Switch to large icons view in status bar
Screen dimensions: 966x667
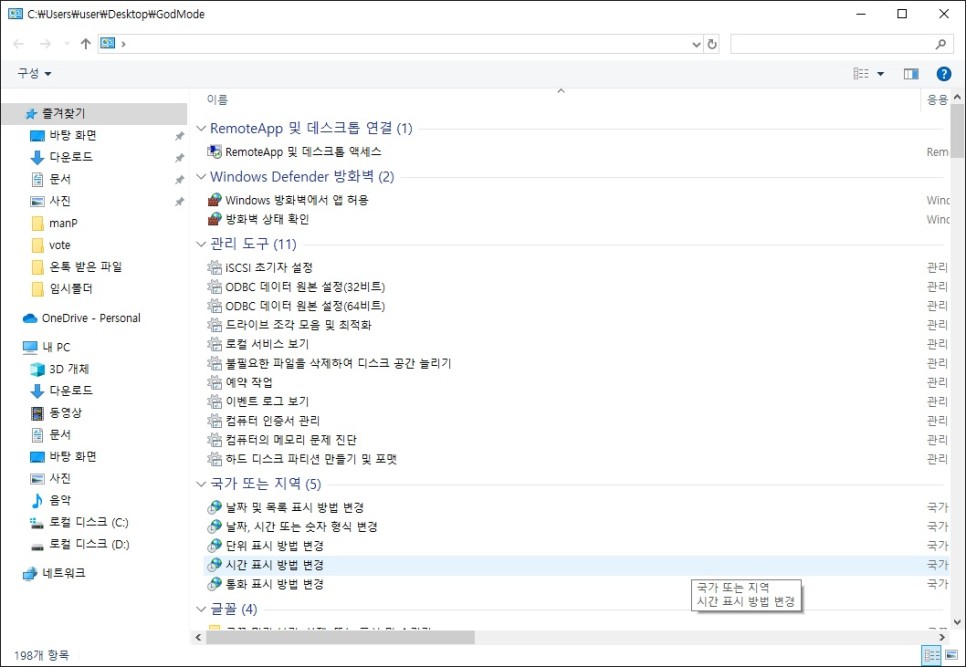951,655
